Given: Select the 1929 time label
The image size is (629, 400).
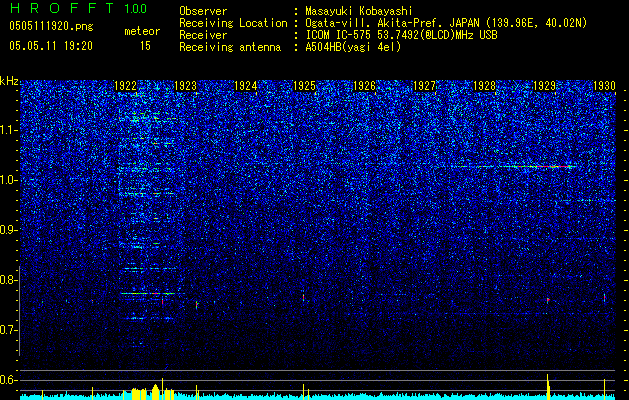Looking at the screenshot, I should click(544, 86).
